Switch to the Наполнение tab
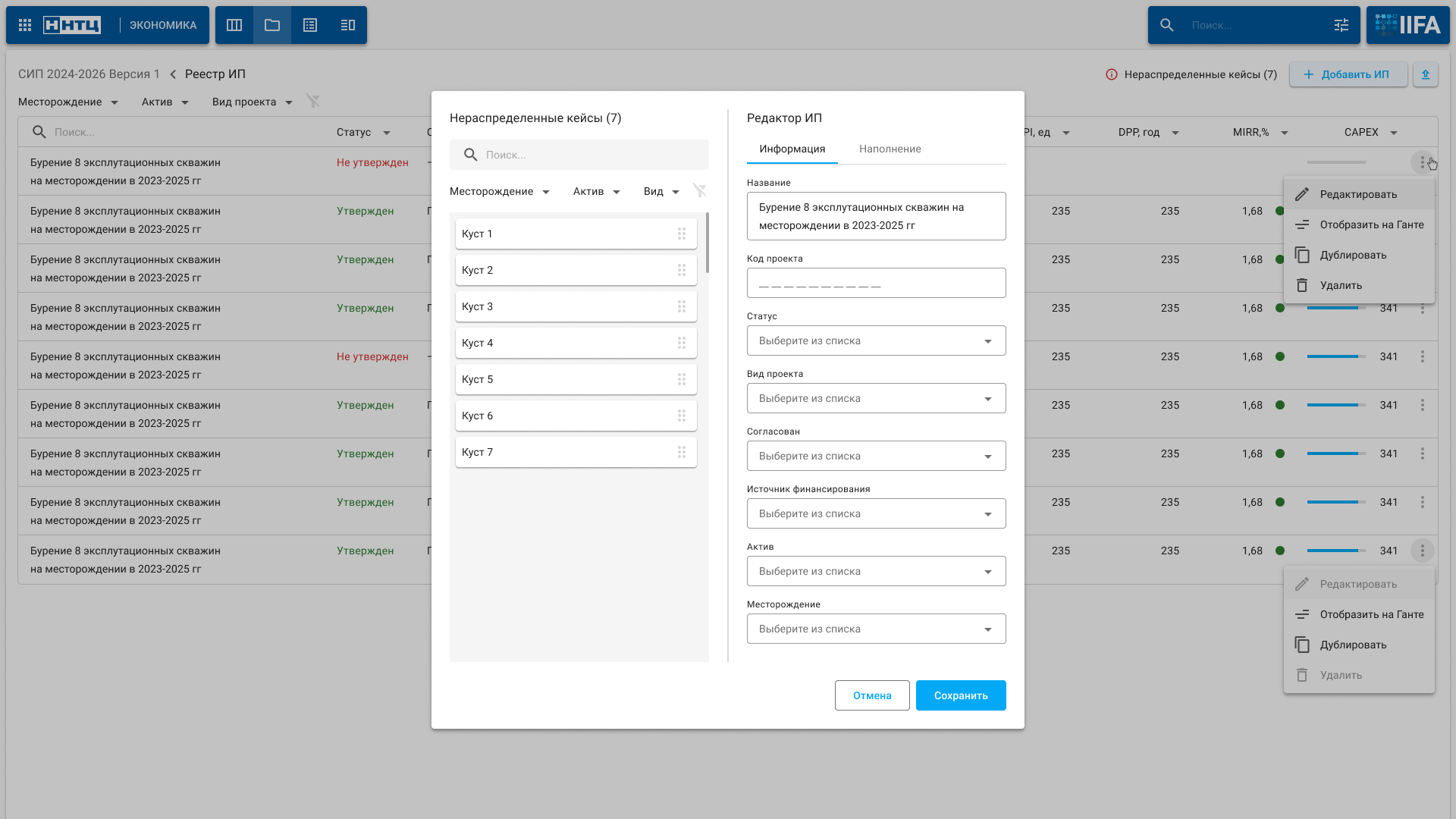1456x819 pixels. pos(890,149)
